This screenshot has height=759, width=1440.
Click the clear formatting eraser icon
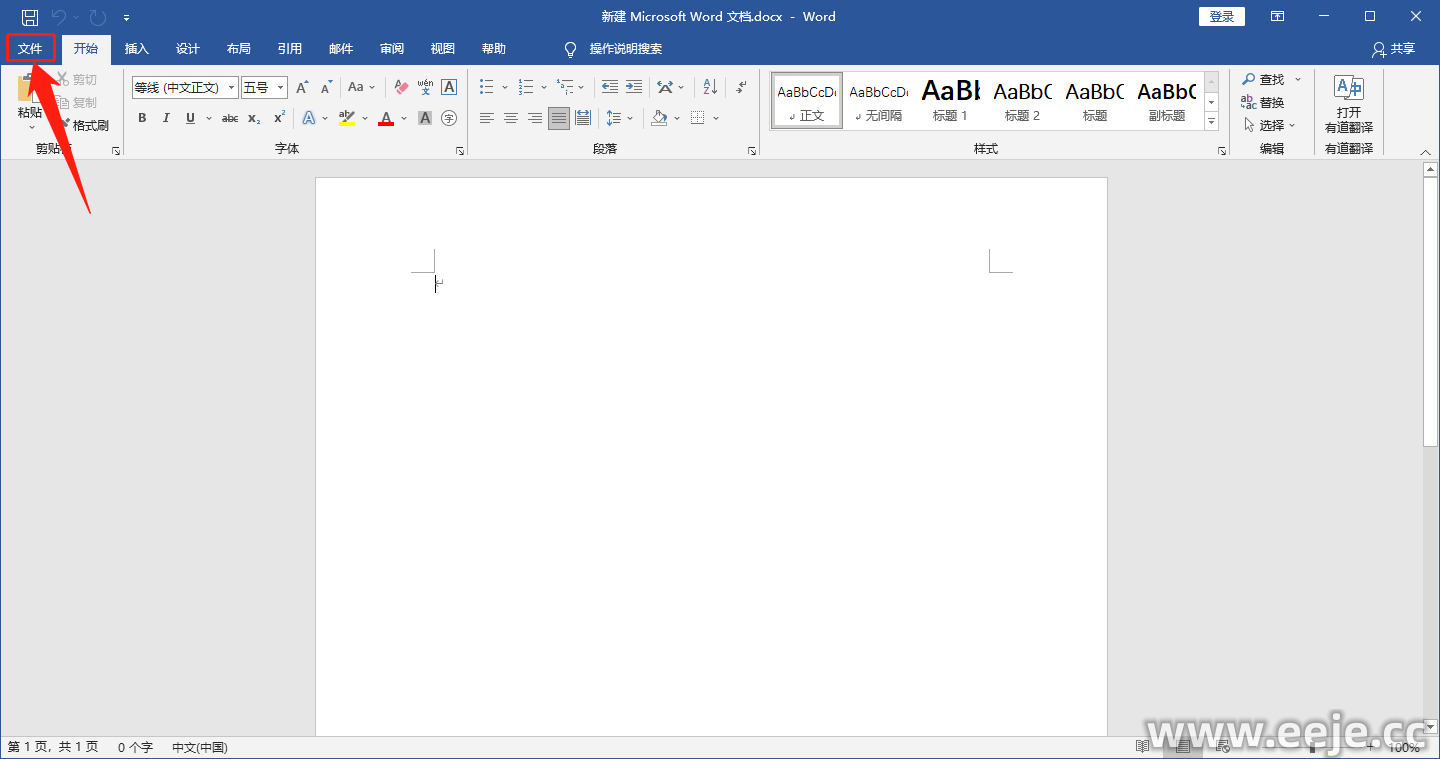point(401,88)
